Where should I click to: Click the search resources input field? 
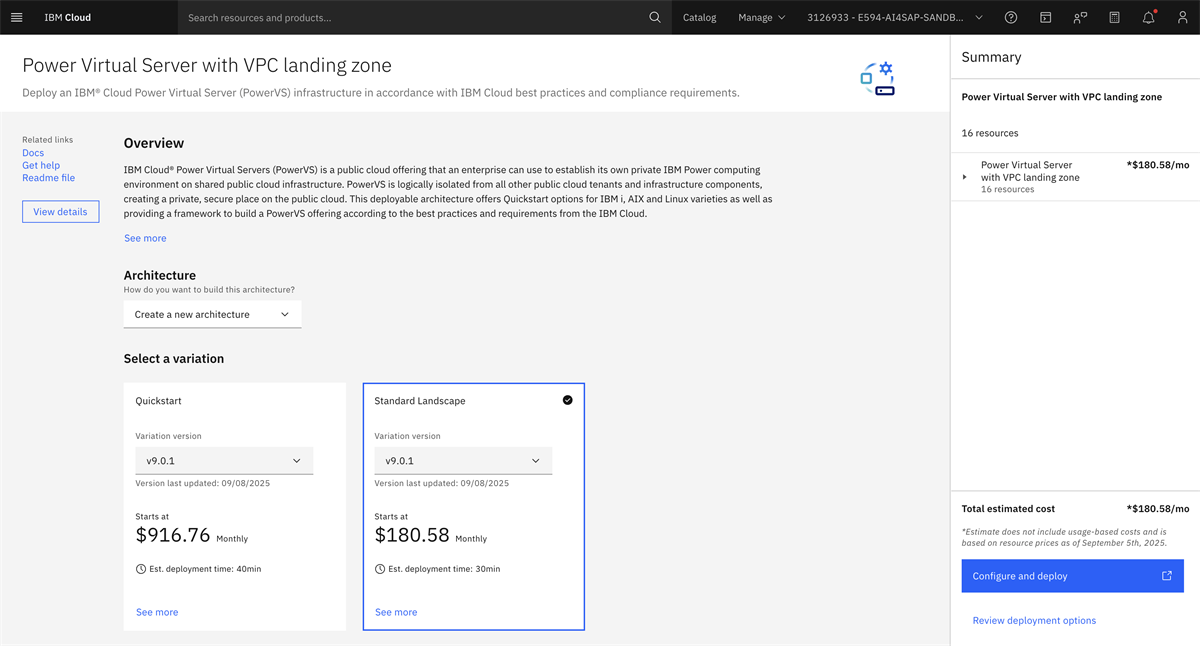point(410,17)
